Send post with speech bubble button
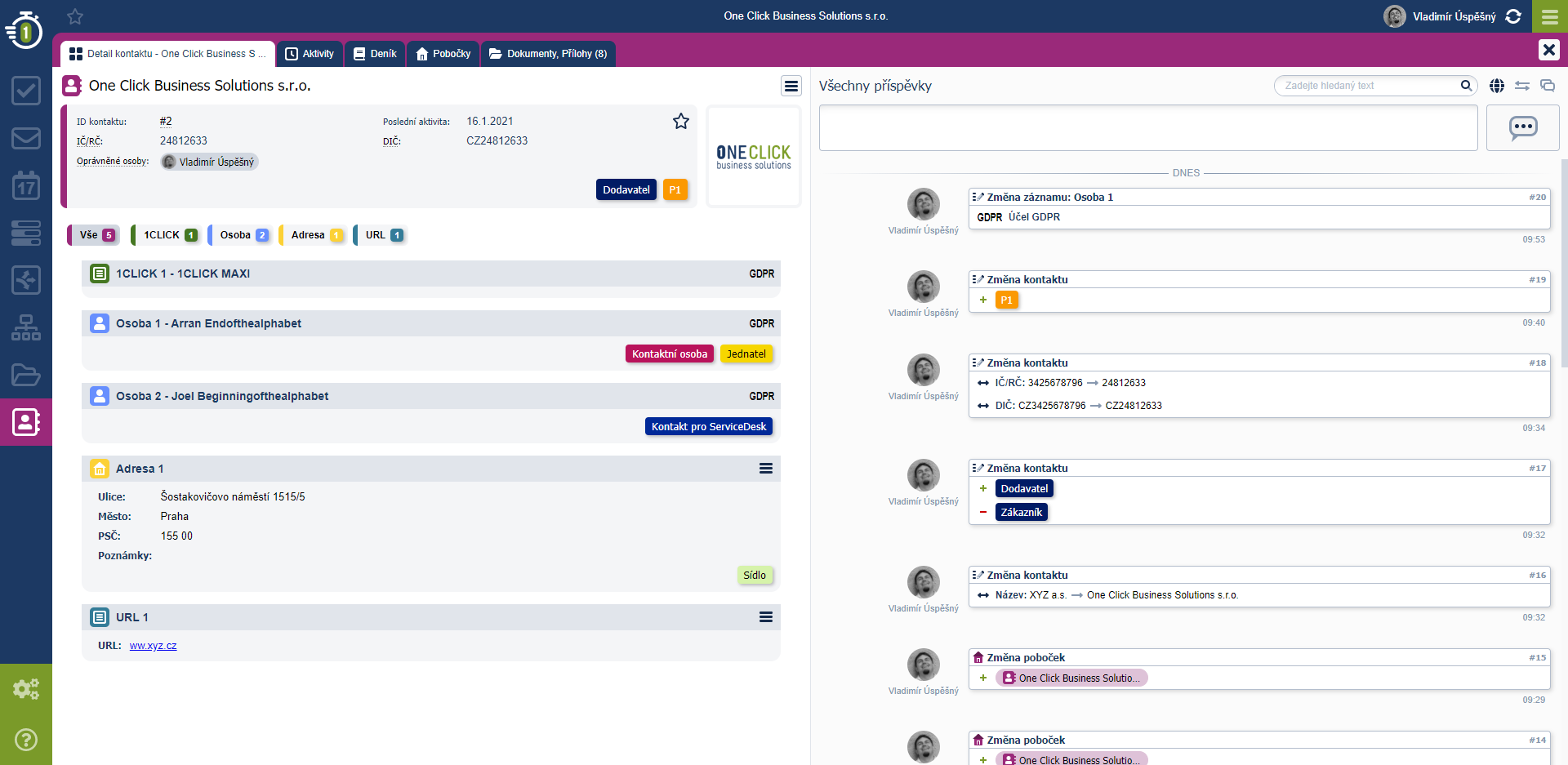This screenshot has height=765, width=1568. coord(1523,127)
